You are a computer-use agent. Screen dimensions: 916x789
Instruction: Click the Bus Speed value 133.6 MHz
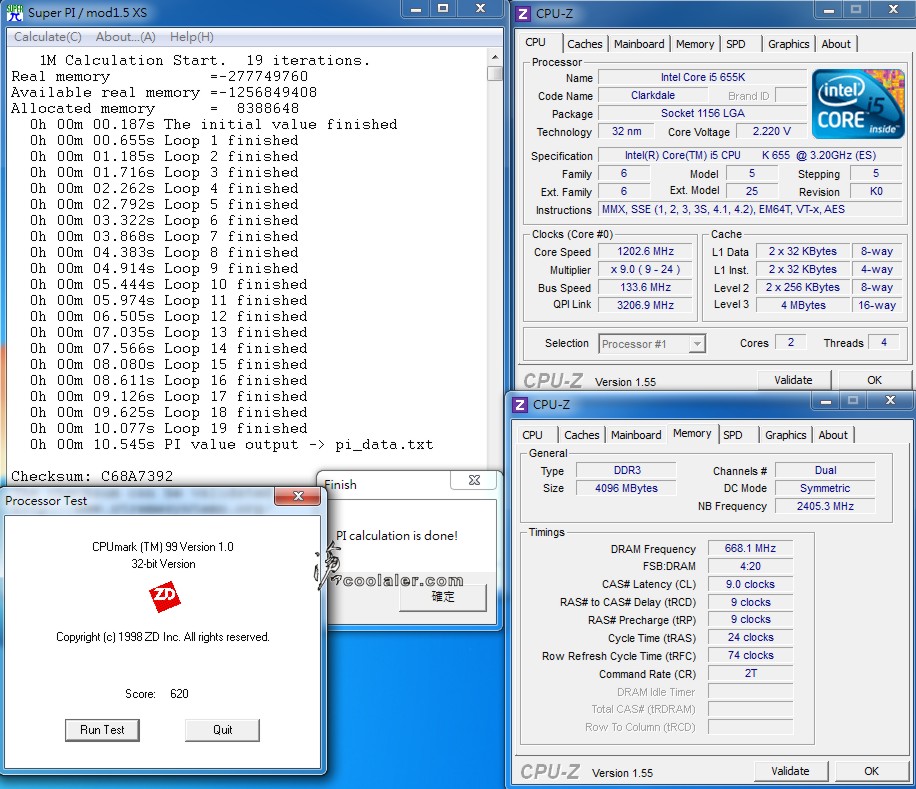tap(645, 287)
